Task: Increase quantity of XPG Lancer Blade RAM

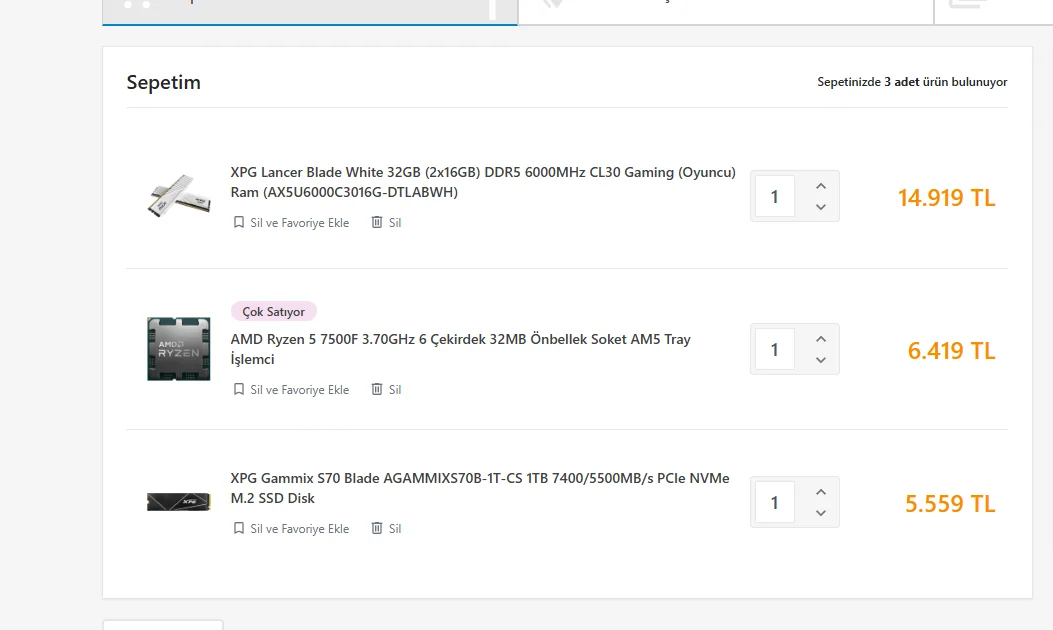Action: [821, 186]
